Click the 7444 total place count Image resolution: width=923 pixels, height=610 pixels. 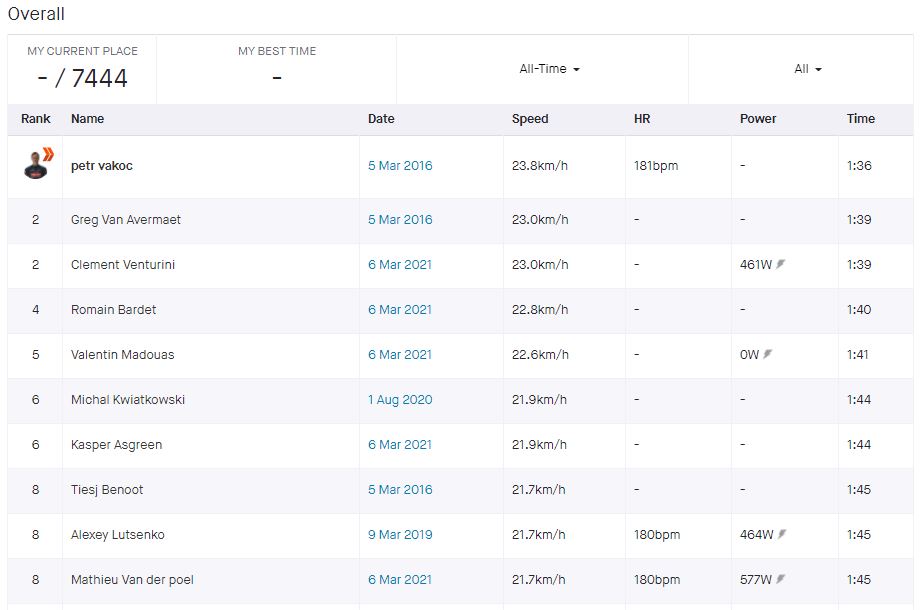99,78
